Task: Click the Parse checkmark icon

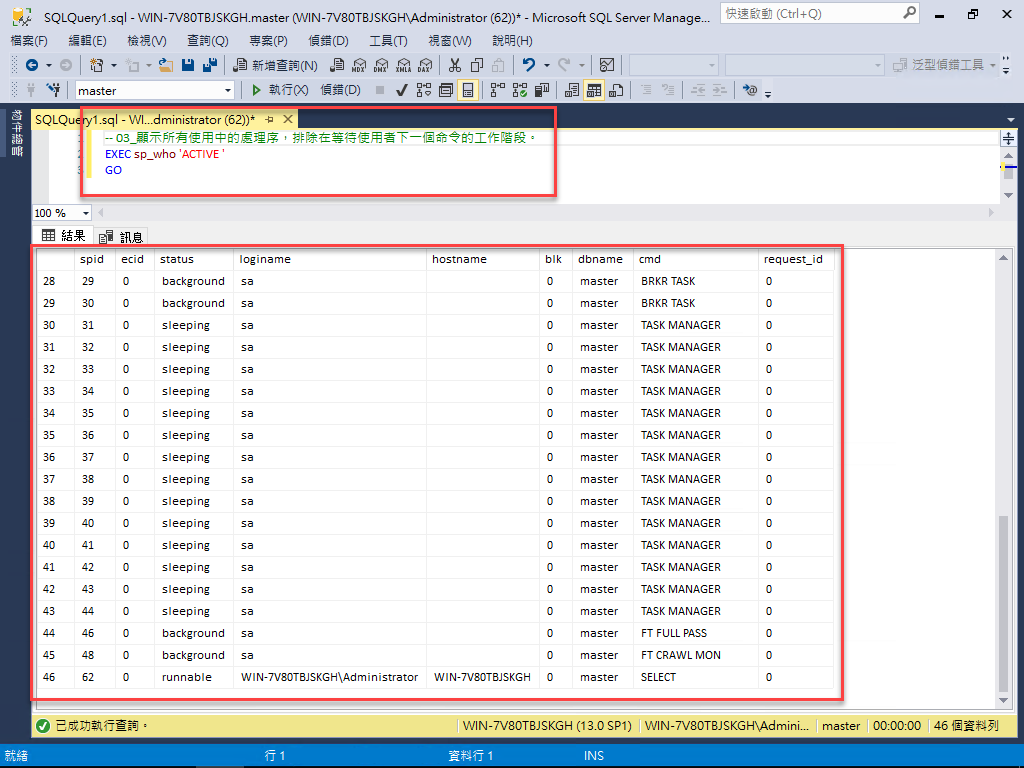Action: point(402,89)
